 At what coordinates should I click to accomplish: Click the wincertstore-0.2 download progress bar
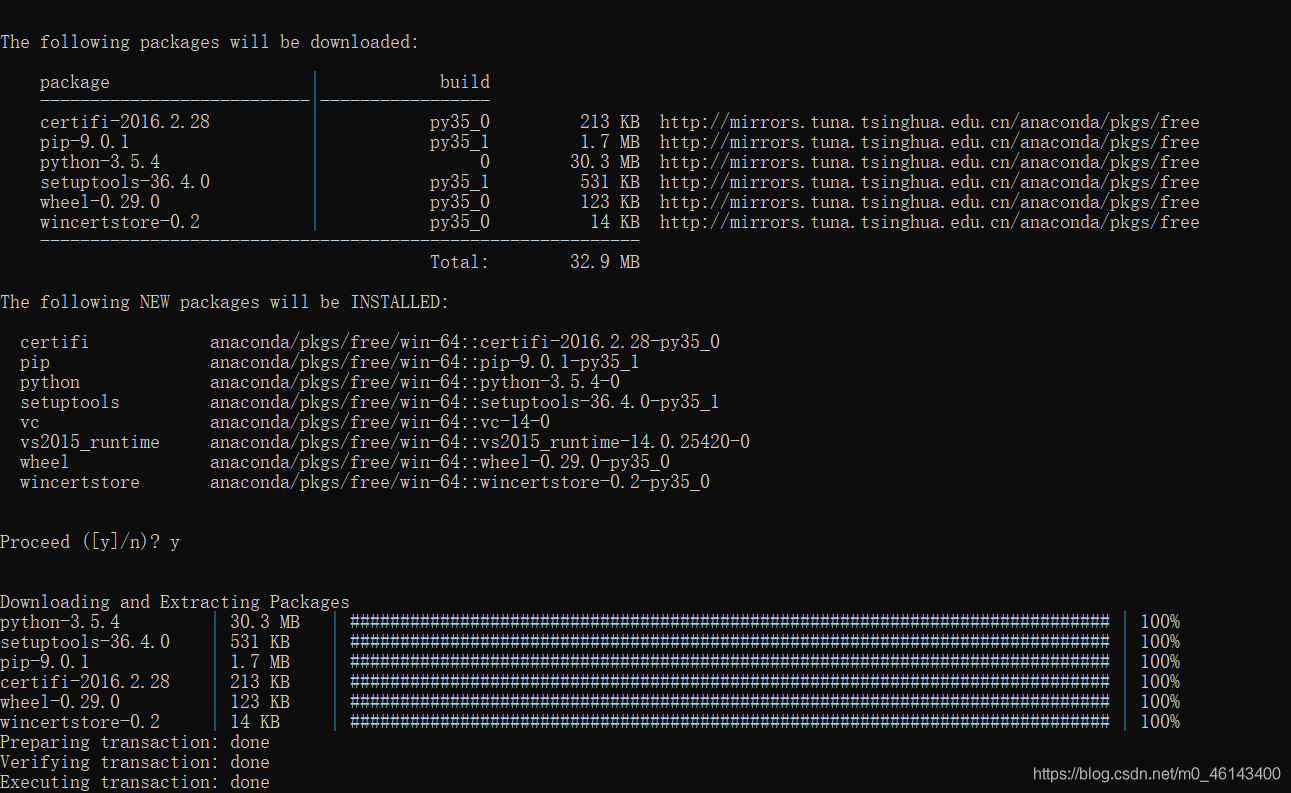click(x=730, y=722)
